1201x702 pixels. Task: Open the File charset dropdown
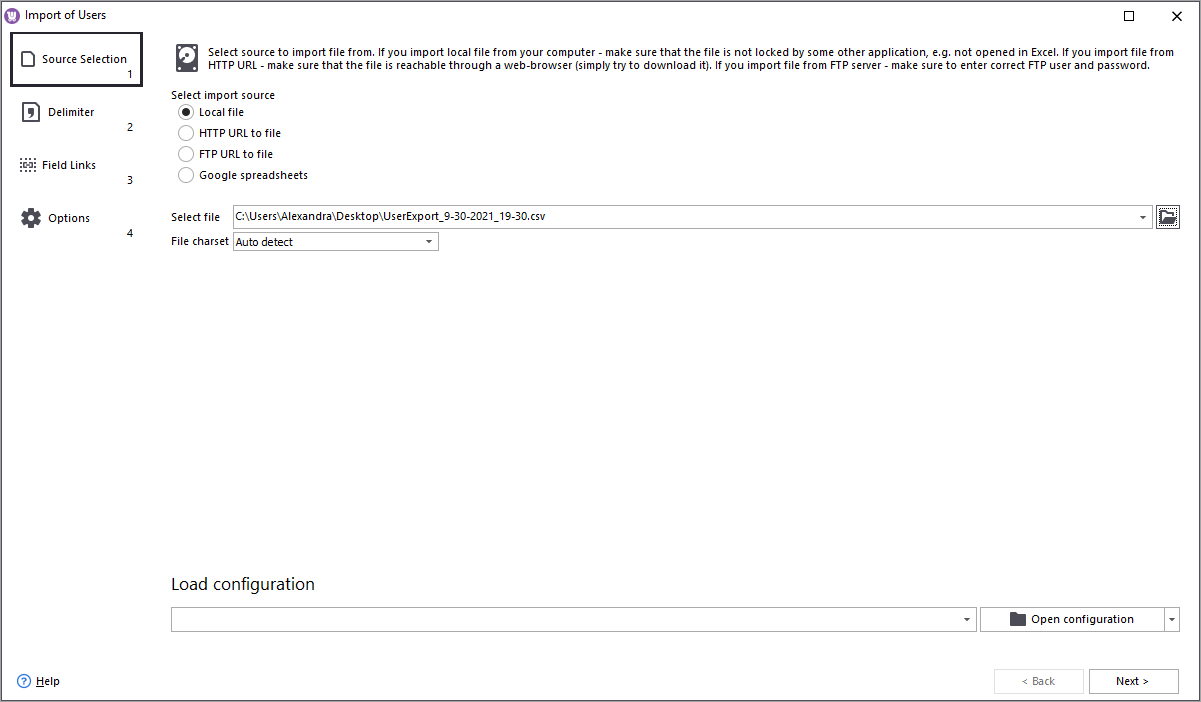(429, 242)
